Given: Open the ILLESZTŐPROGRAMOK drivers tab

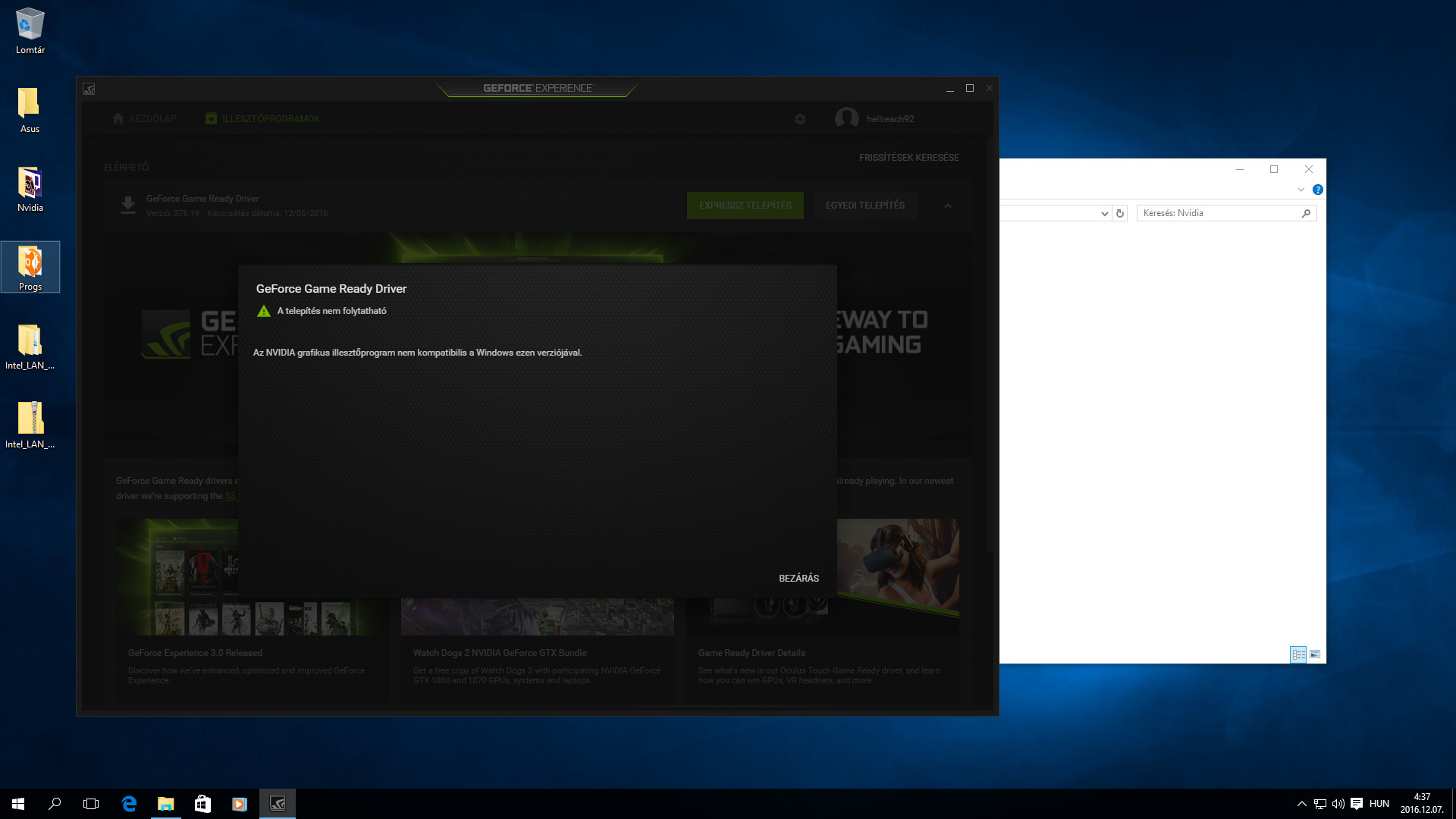Looking at the screenshot, I should (262, 119).
